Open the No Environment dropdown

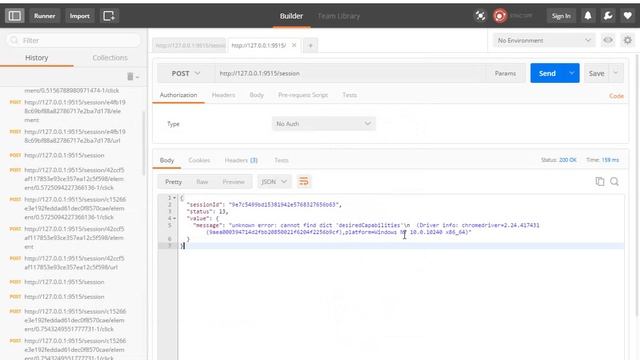pos(544,40)
